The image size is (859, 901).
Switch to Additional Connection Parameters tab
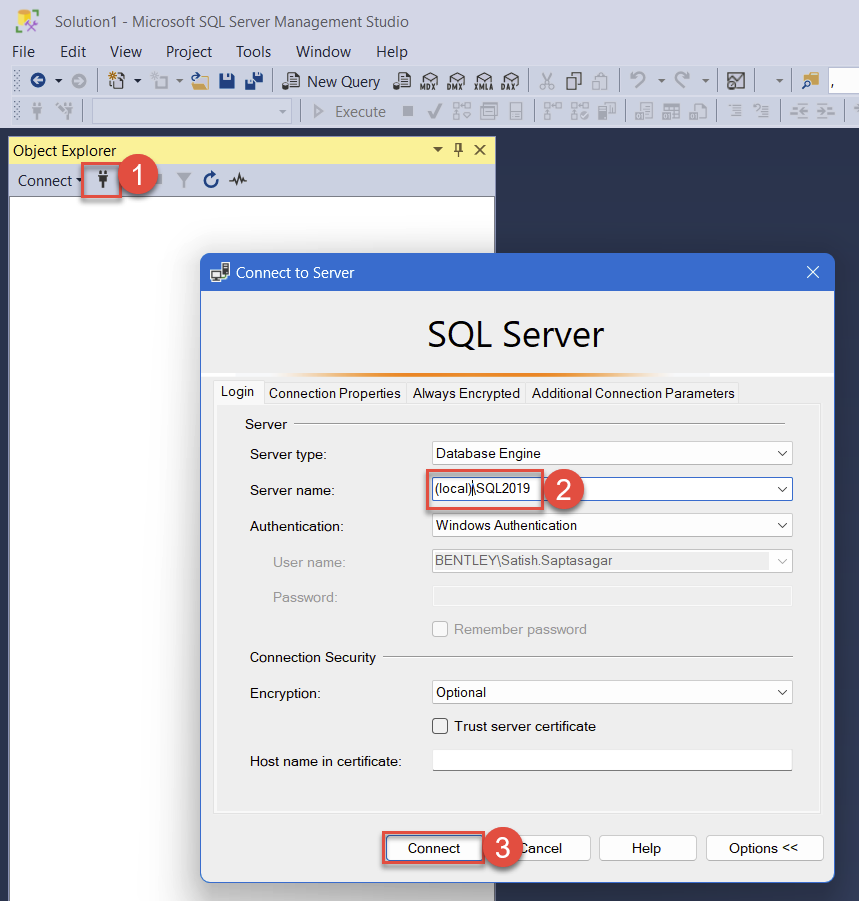pos(633,393)
